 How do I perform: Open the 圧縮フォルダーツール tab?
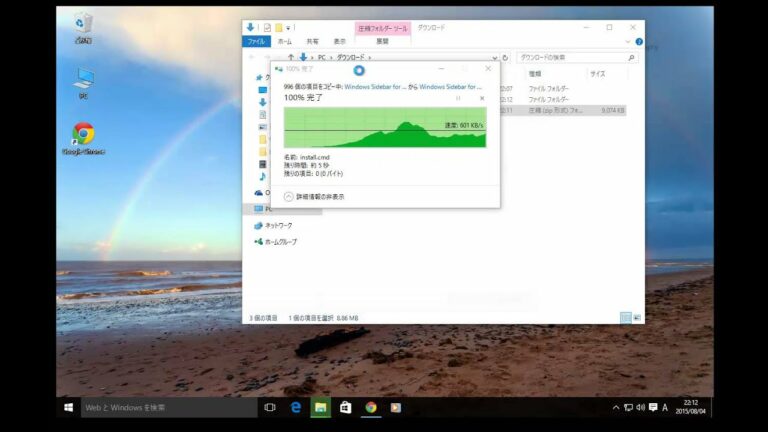click(x=382, y=28)
